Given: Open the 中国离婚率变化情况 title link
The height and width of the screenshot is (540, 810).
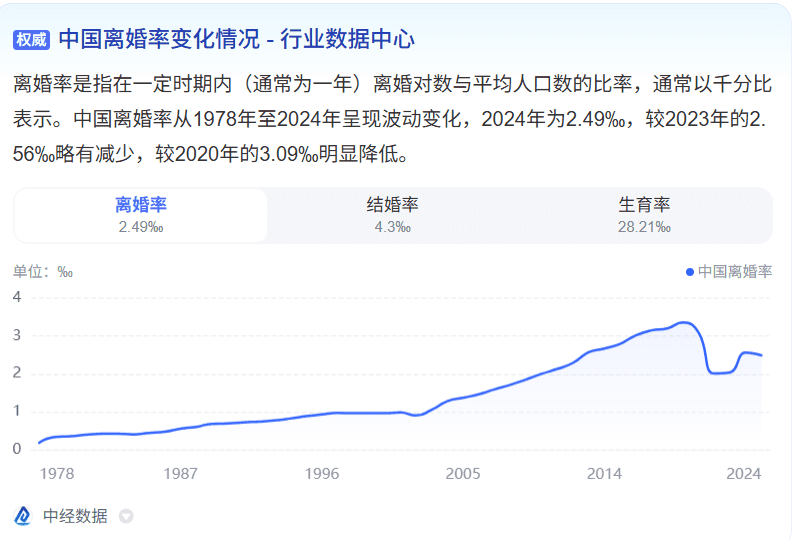Looking at the screenshot, I should click(x=236, y=39).
